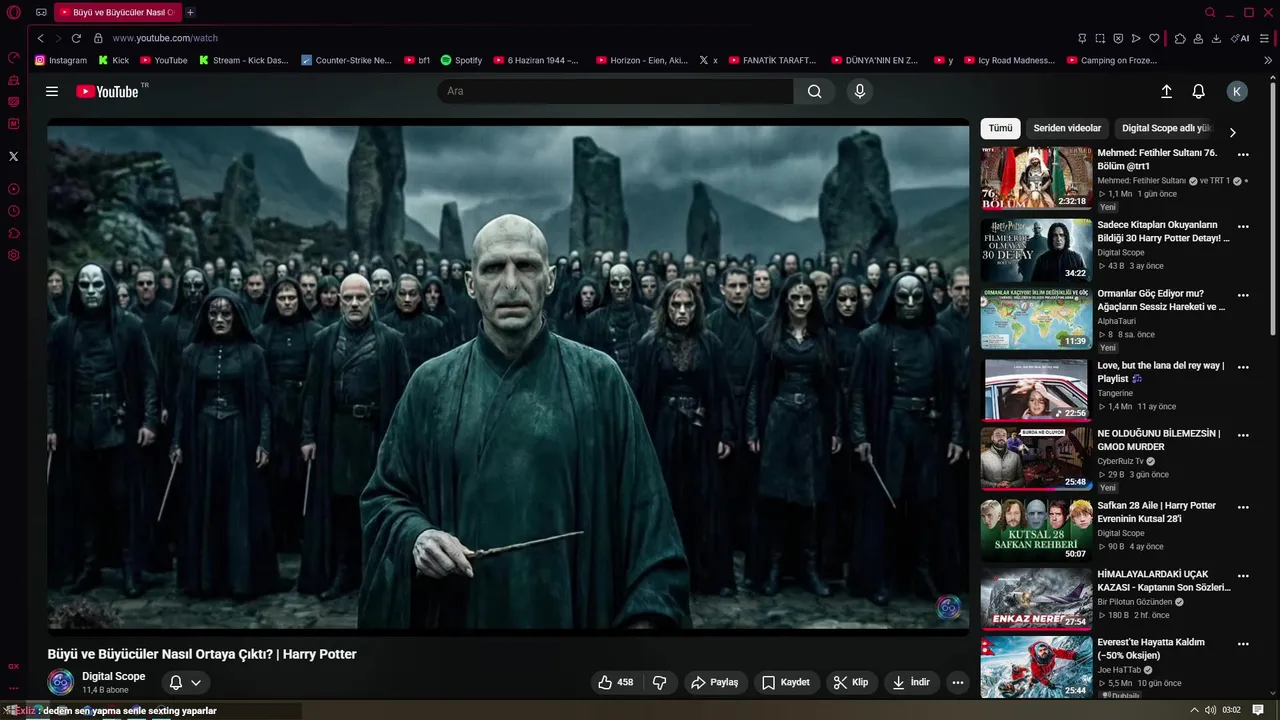Open the Instagram bookmark
1280x720 pixels.
click(x=61, y=60)
